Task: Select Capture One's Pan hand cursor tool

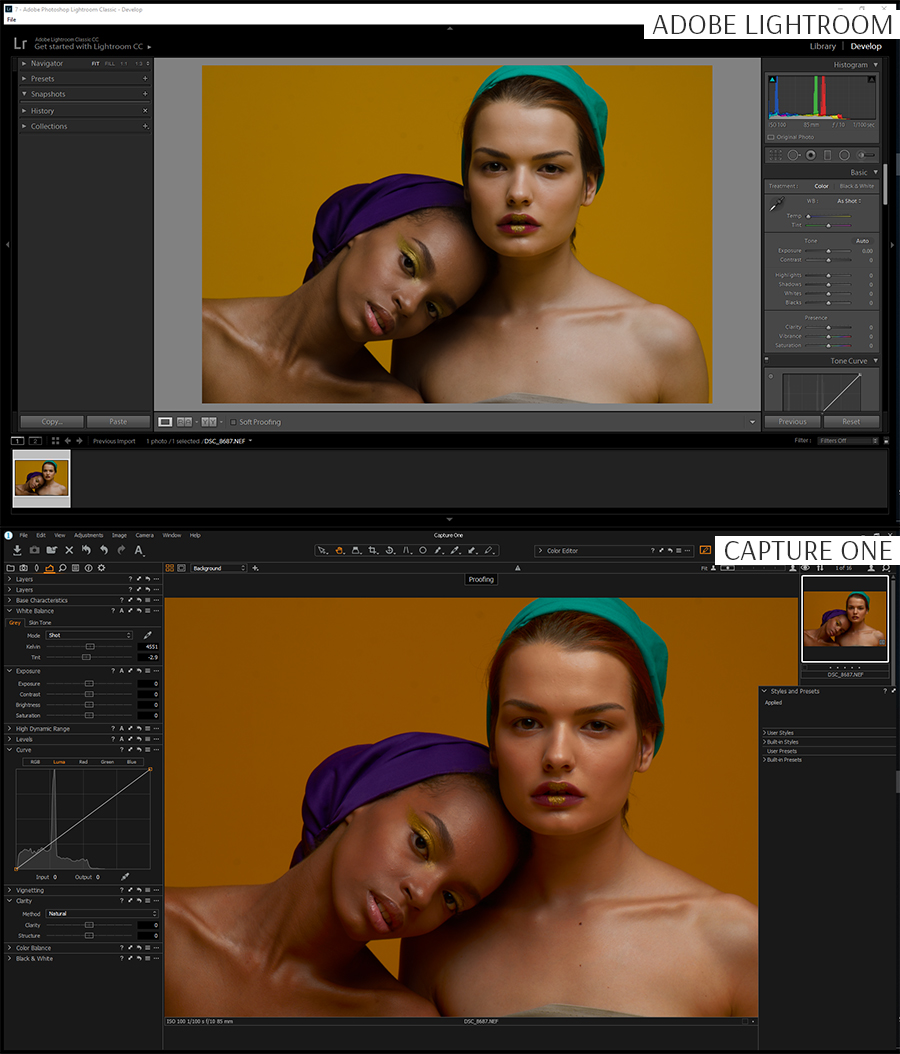Action: pyautogui.click(x=339, y=551)
